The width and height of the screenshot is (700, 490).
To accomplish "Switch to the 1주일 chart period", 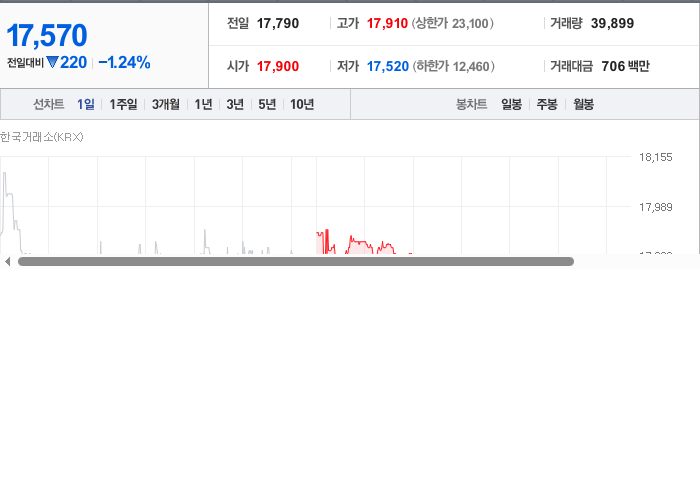I will coord(123,104).
